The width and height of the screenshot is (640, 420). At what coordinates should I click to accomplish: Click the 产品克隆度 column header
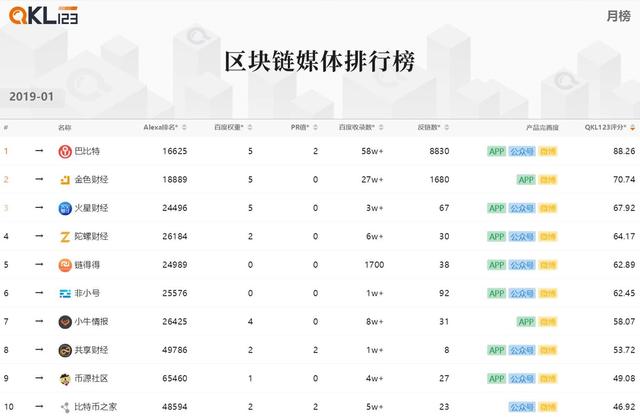542,128
